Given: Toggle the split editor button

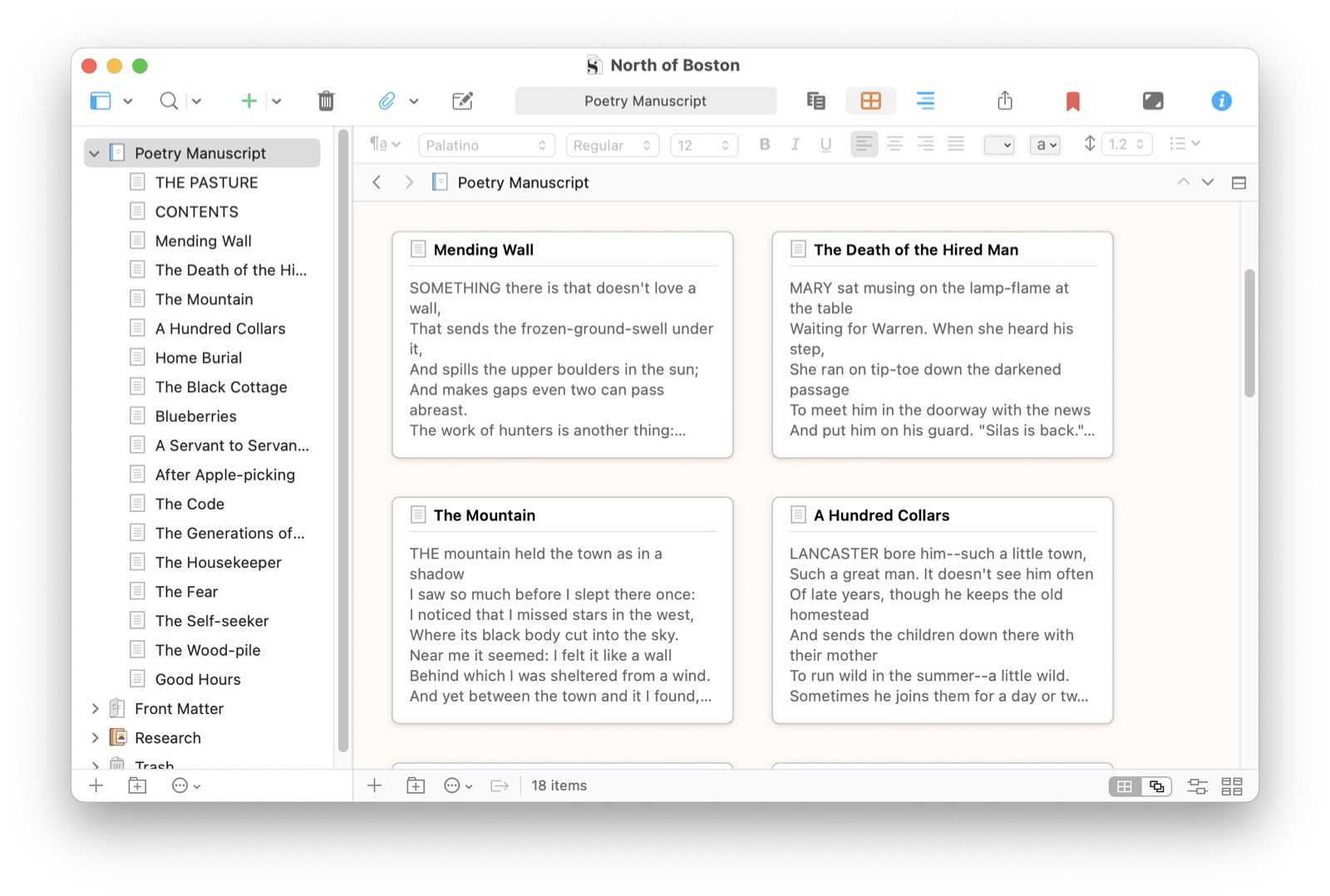Looking at the screenshot, I should pos(1239,183).
